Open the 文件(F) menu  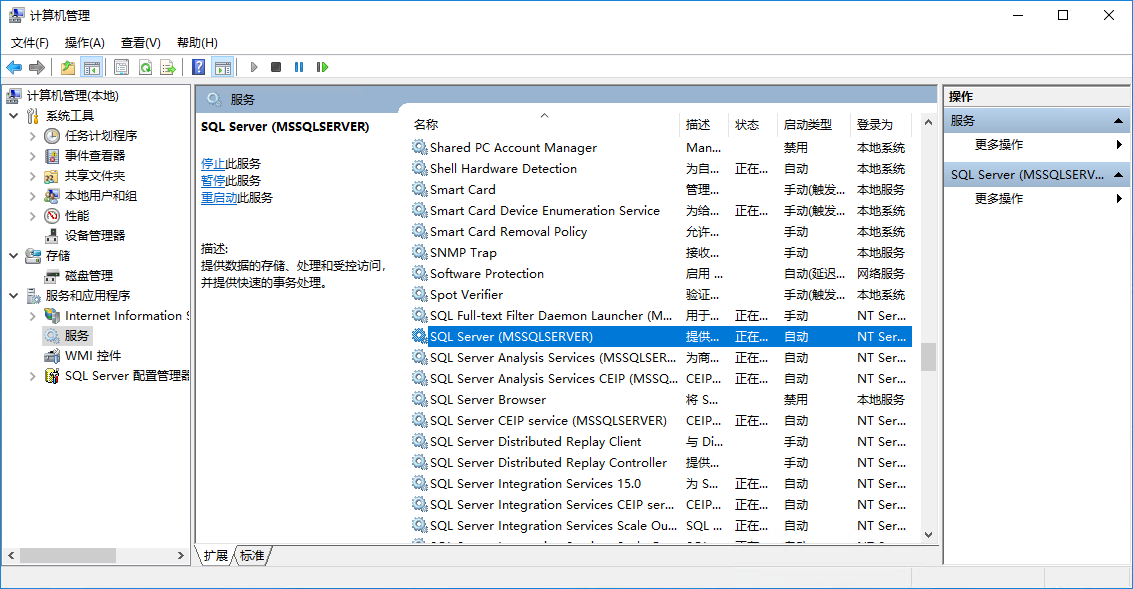coord(30,43)
